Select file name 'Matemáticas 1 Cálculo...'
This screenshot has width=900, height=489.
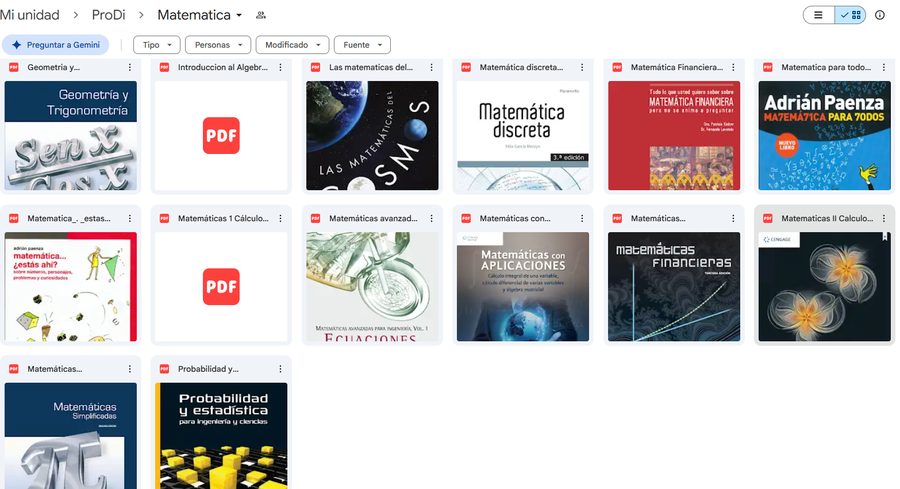pos(223,218)
